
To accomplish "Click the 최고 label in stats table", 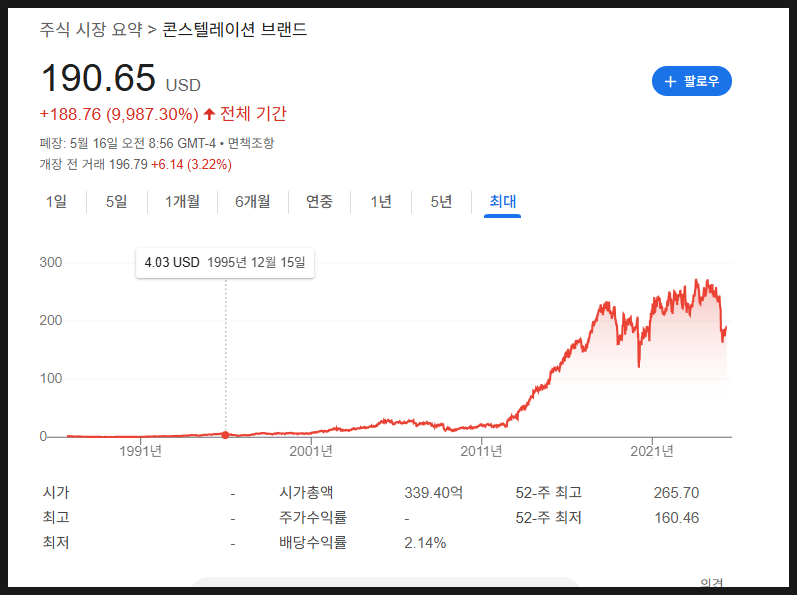I will [56, 518].
